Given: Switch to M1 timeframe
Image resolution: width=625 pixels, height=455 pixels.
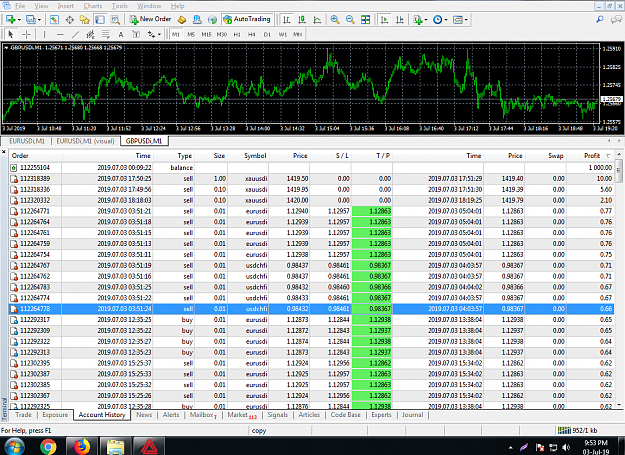Looking at the screenshot, I should tap(176, 35).
